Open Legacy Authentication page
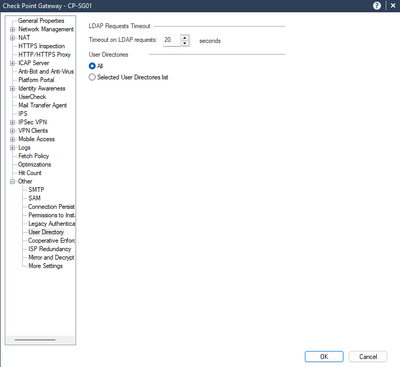400x367 pixels. (x=51, y=224)
